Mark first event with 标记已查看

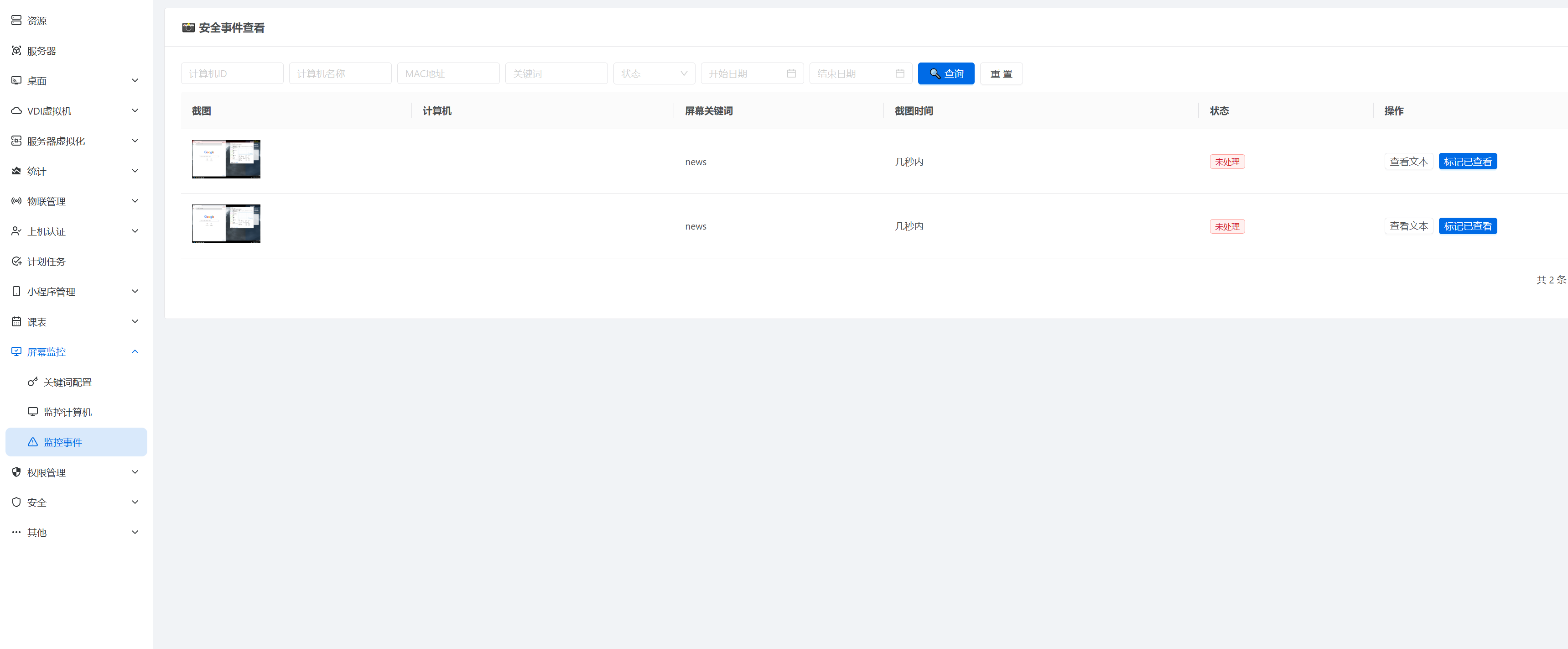(x=1467, y=162)
